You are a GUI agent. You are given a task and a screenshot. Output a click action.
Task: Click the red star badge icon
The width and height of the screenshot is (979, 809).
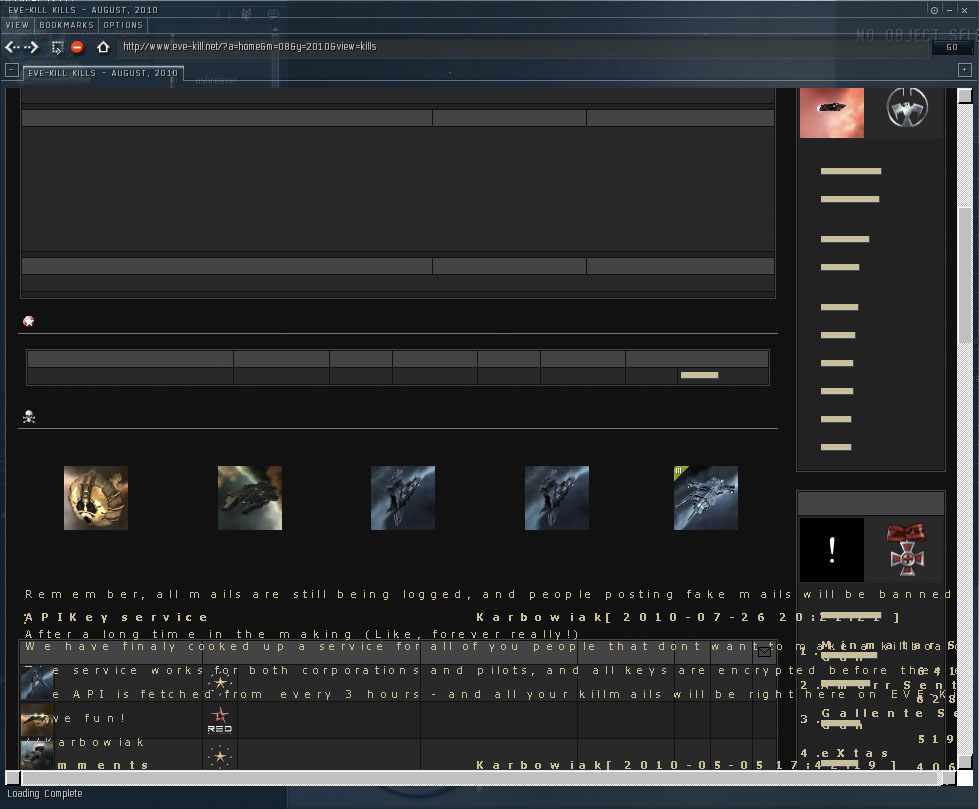(x=29, y=321)
